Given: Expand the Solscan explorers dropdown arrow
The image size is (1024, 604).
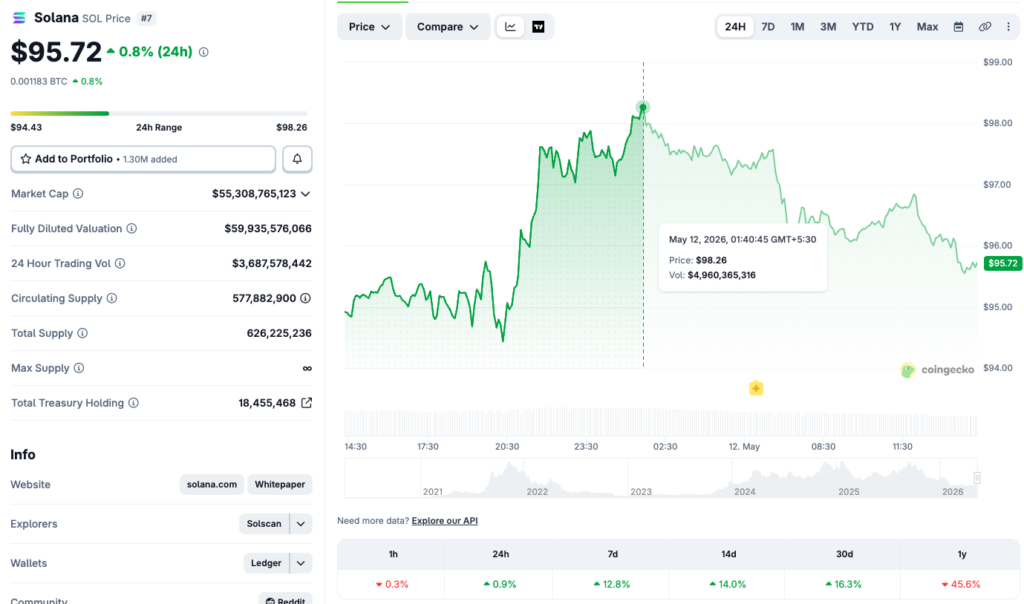Looking at the screenshot, I should pos(301,524).
